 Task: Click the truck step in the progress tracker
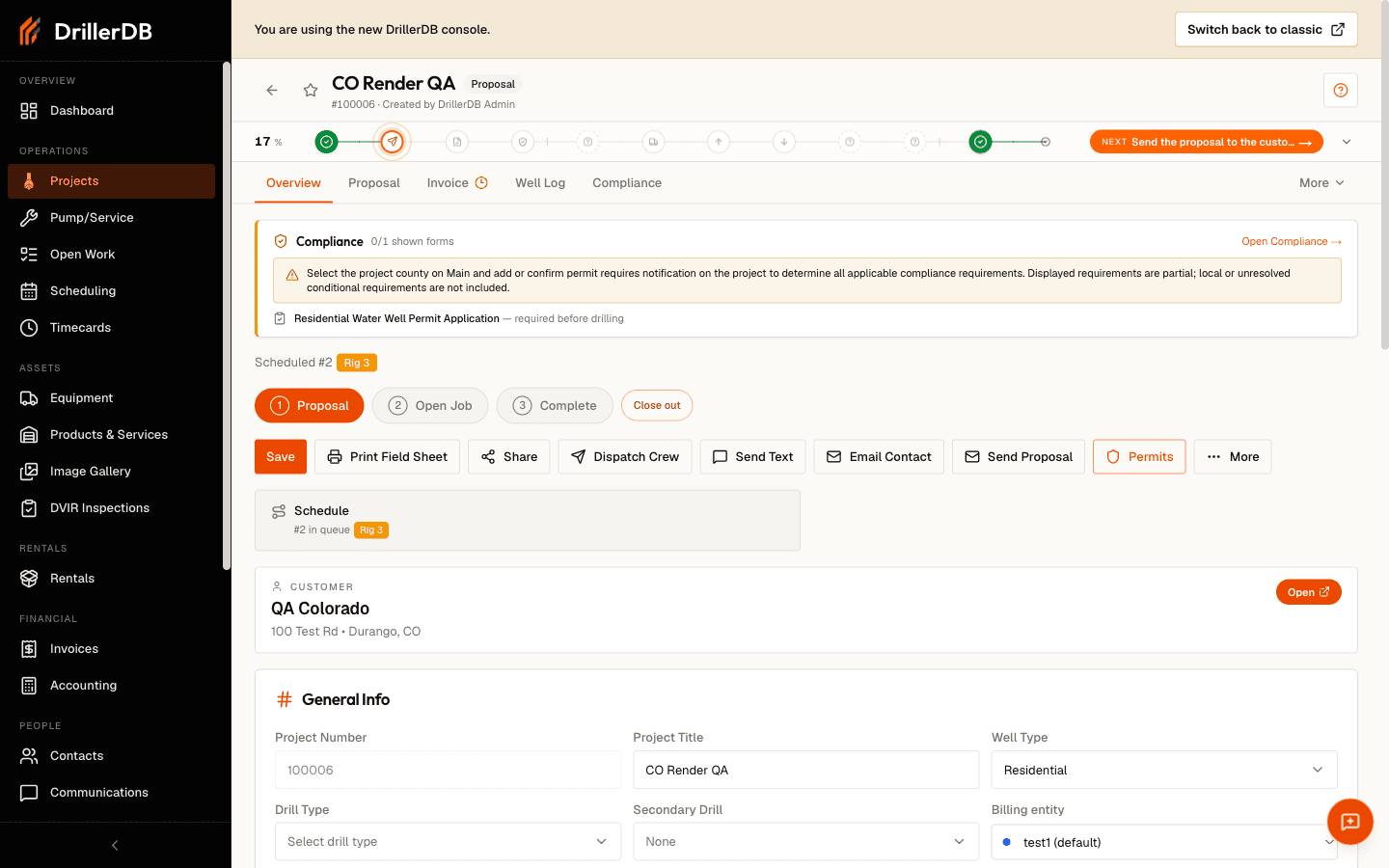click(653, 142)
